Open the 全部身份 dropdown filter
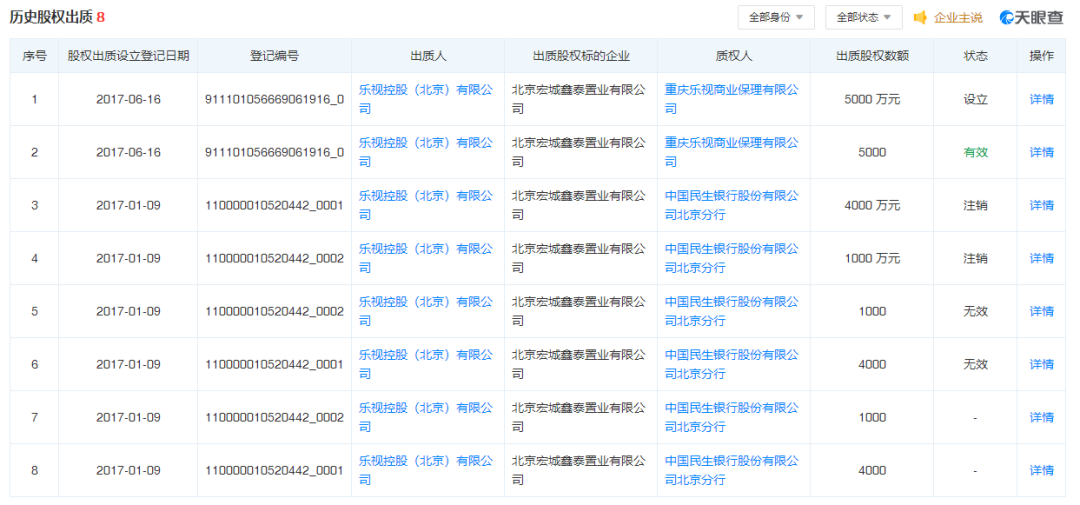 tap(775, 18)
